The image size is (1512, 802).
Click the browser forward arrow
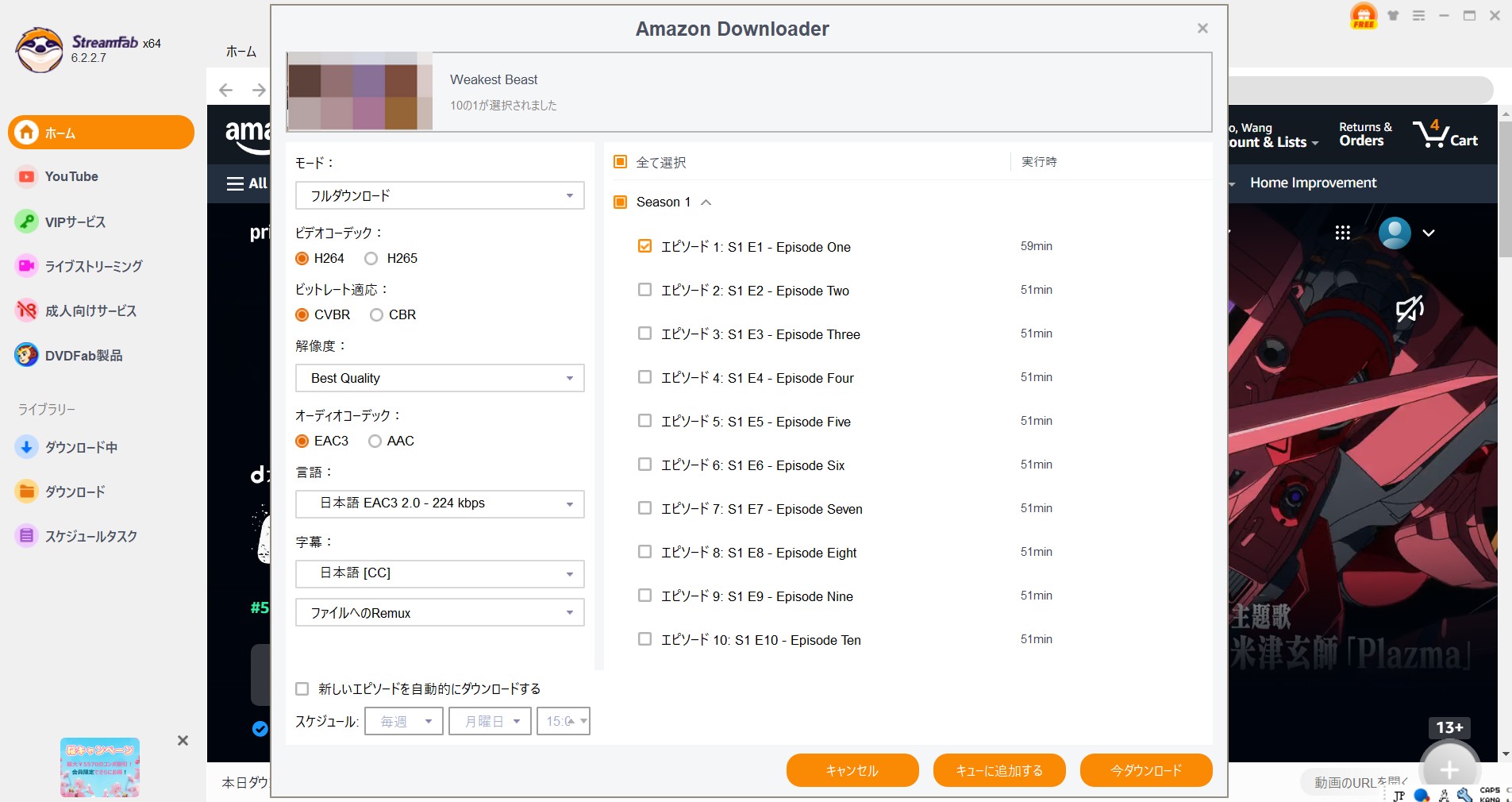[259, 90]
